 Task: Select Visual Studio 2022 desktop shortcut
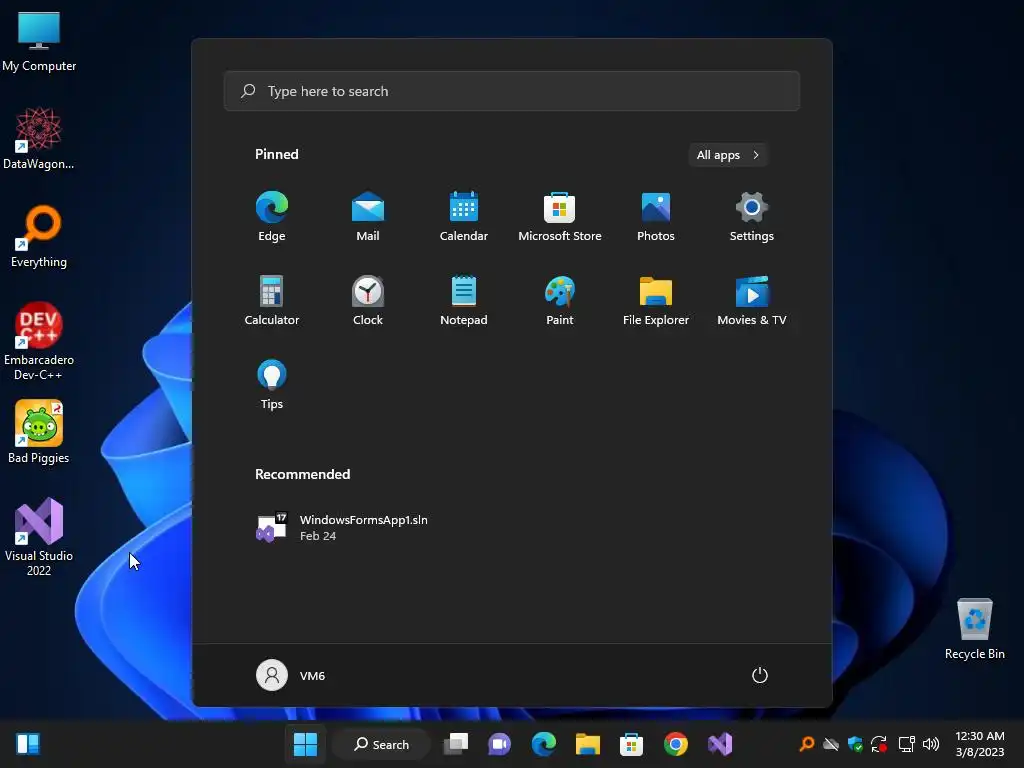pyautogui.click(x=39, y=537)
